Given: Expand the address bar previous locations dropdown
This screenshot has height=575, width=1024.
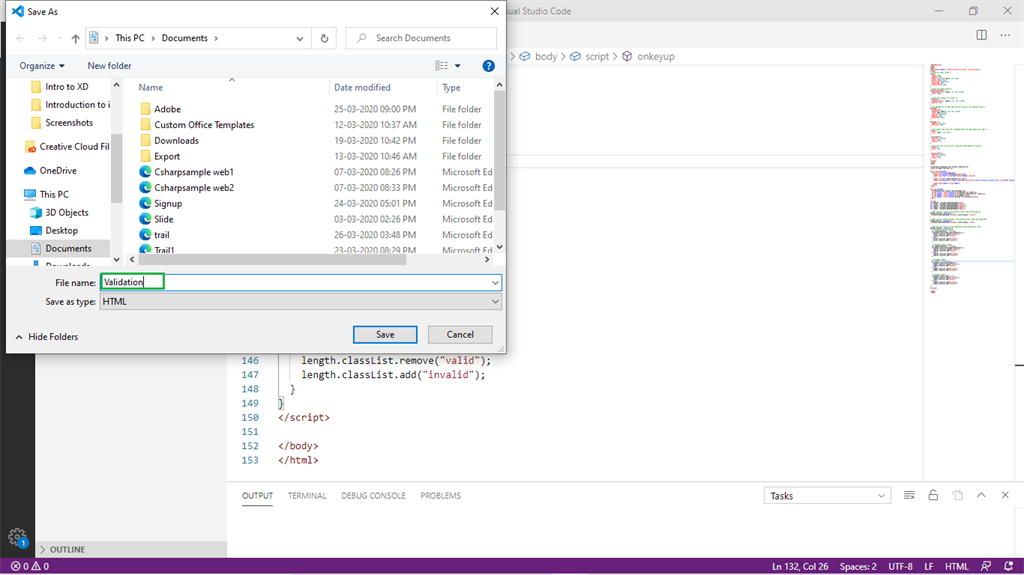Looking at the screenshot, I should [x=300, y=39].
